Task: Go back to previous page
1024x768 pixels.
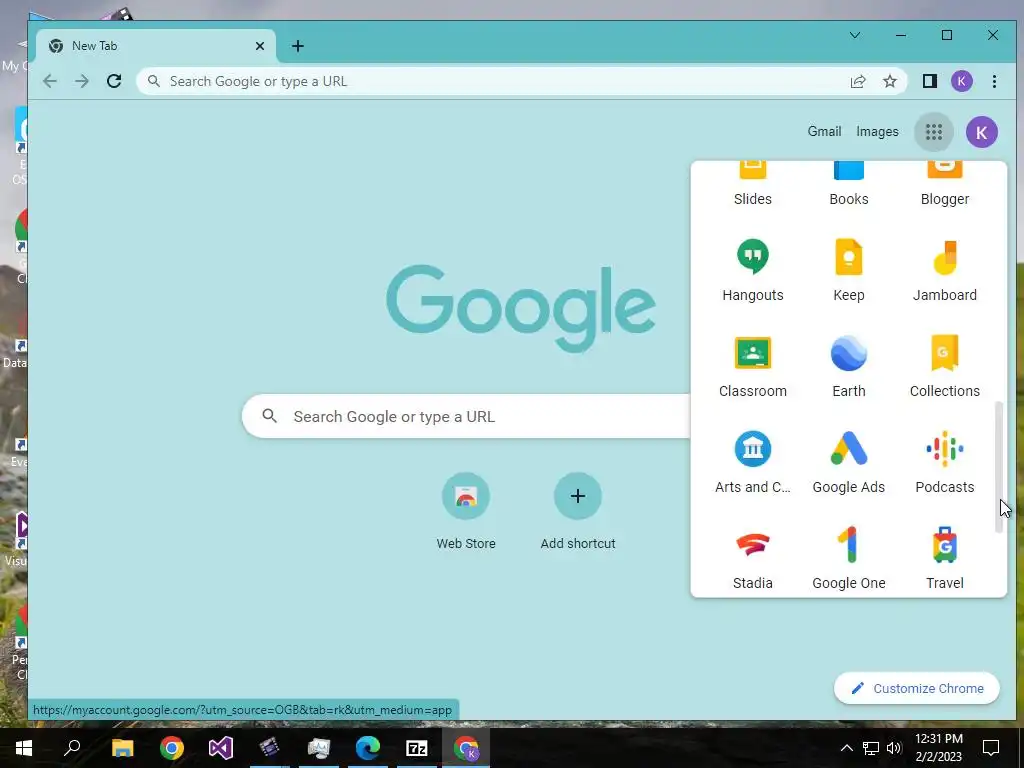Action: tap(50, 81)
